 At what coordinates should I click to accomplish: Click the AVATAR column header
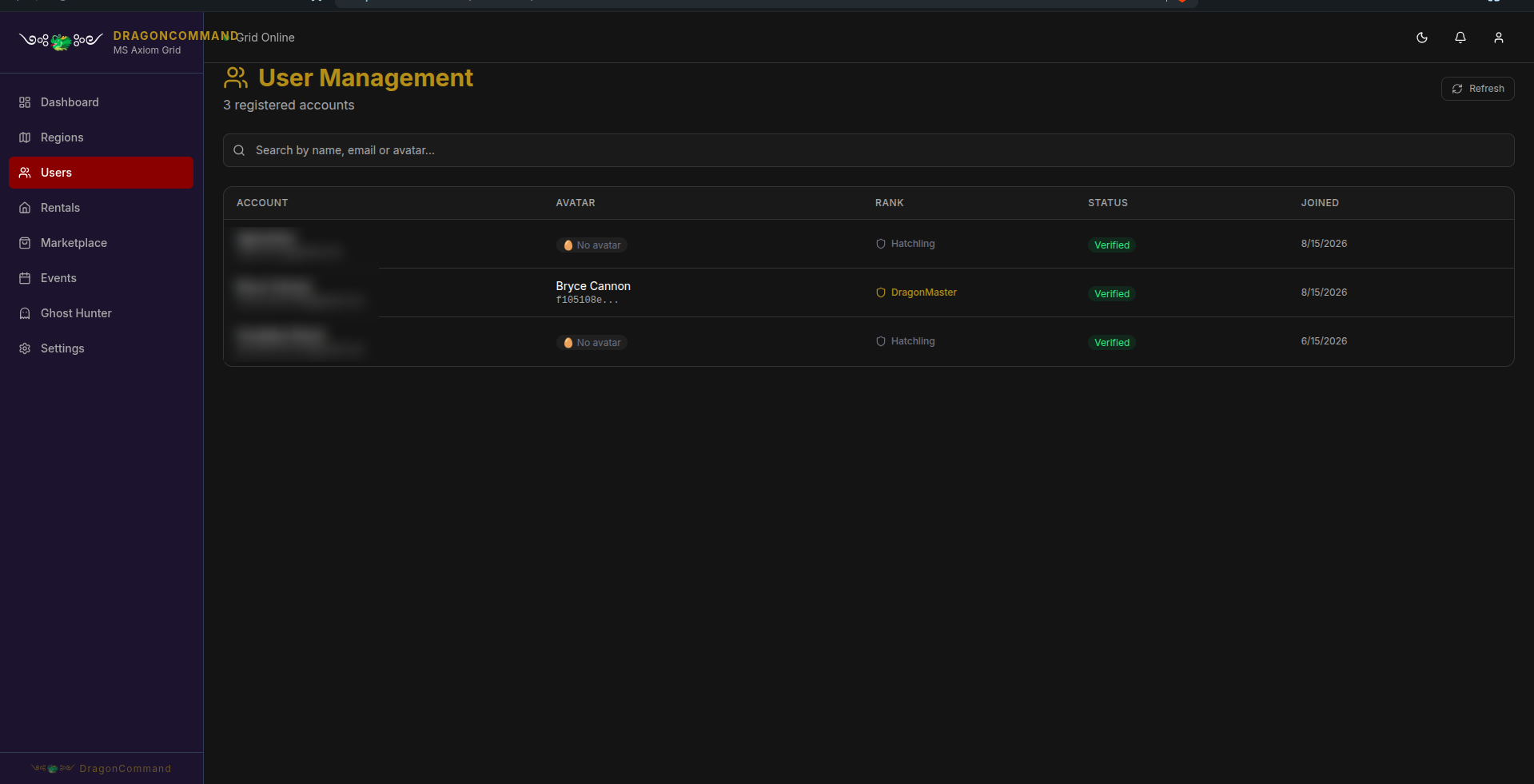(576, 203)
